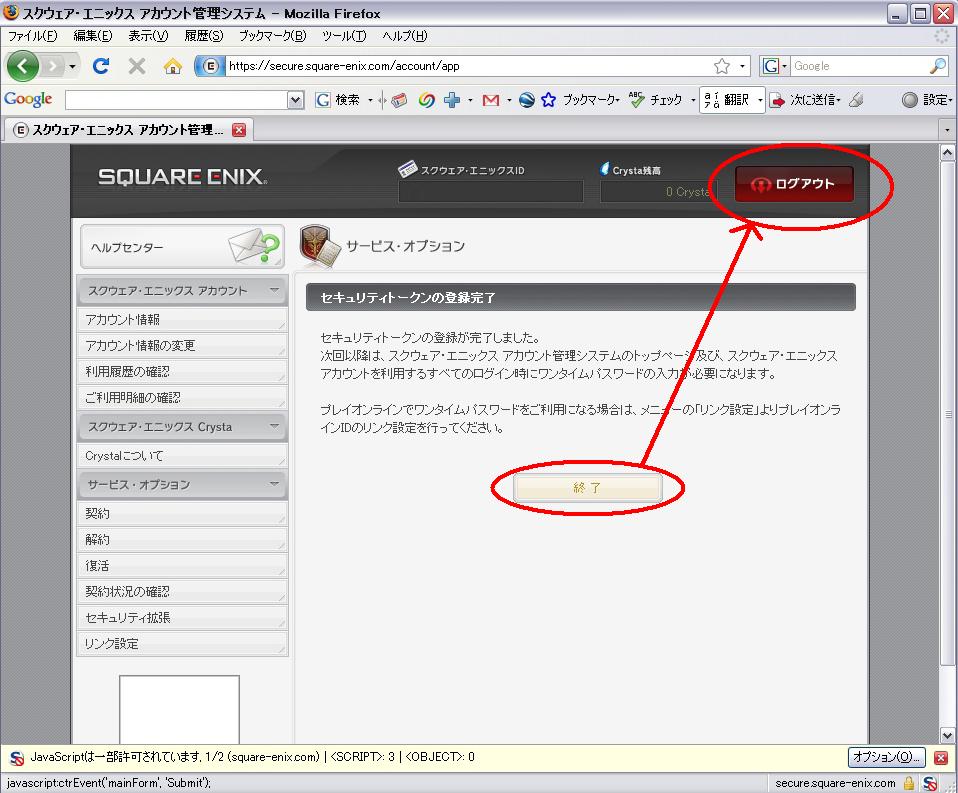Open Crystaについて in sidebar

(182, 456)
